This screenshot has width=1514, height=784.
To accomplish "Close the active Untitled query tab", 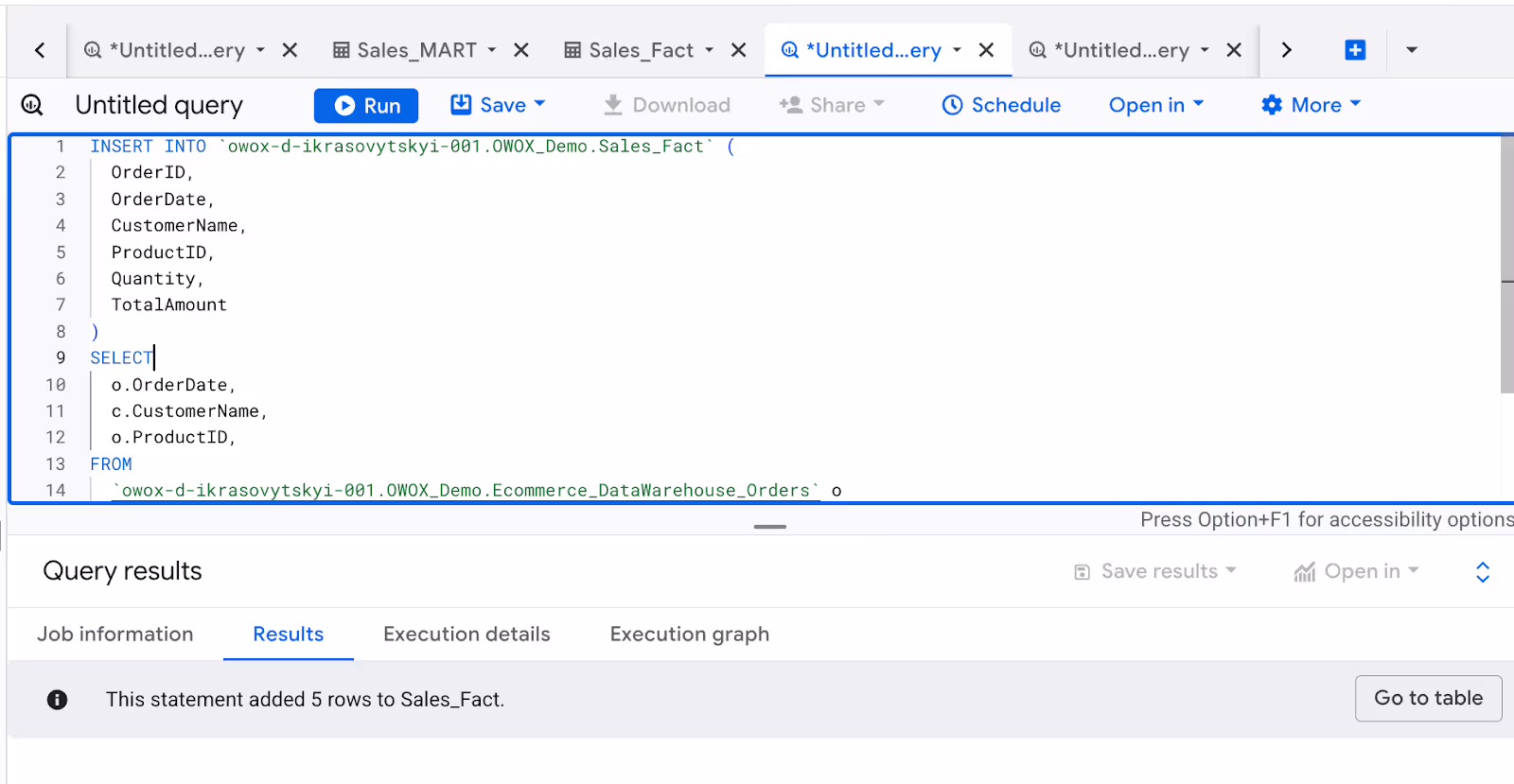I will click(986, 50).
